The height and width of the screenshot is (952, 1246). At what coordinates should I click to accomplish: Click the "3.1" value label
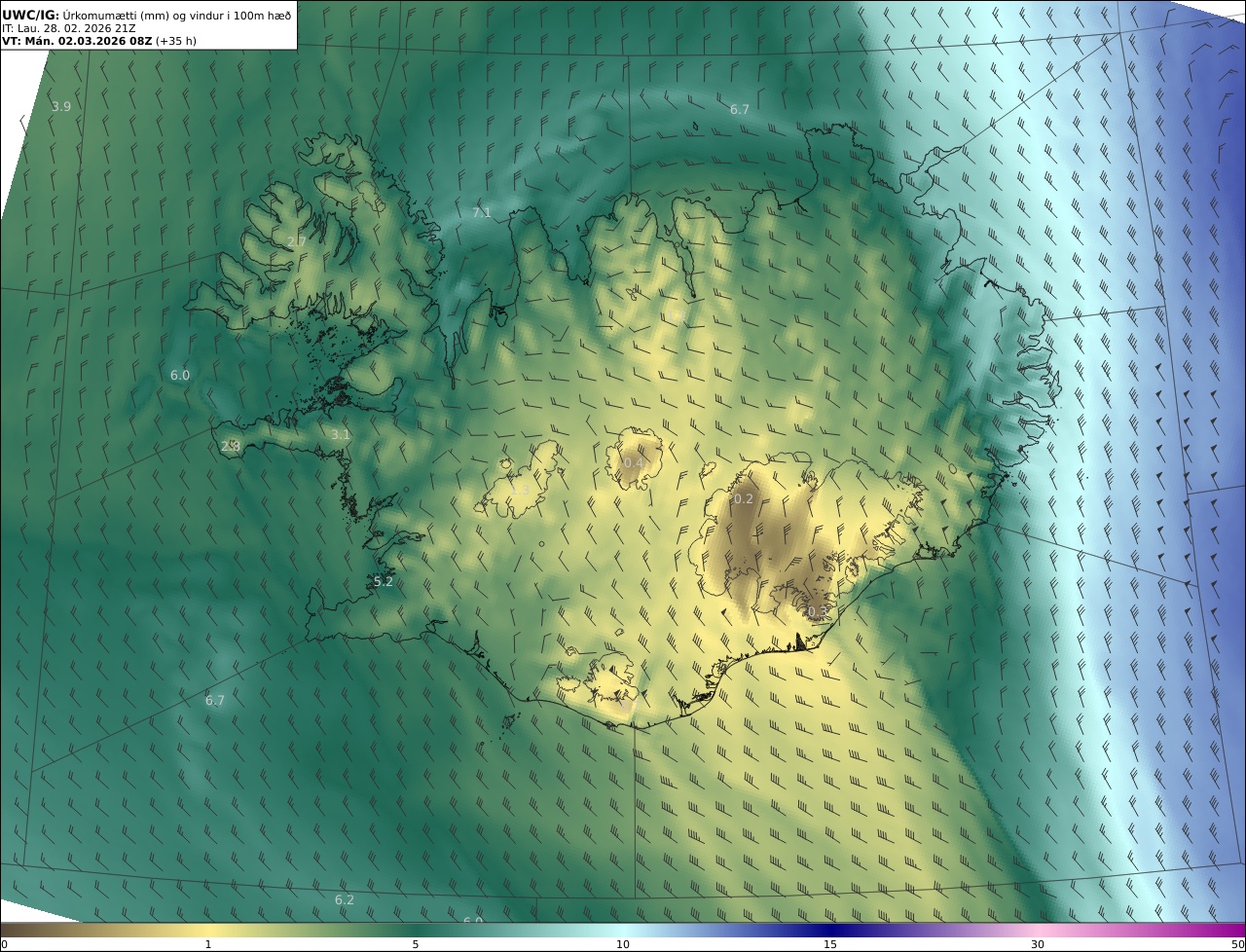(340, 434)
